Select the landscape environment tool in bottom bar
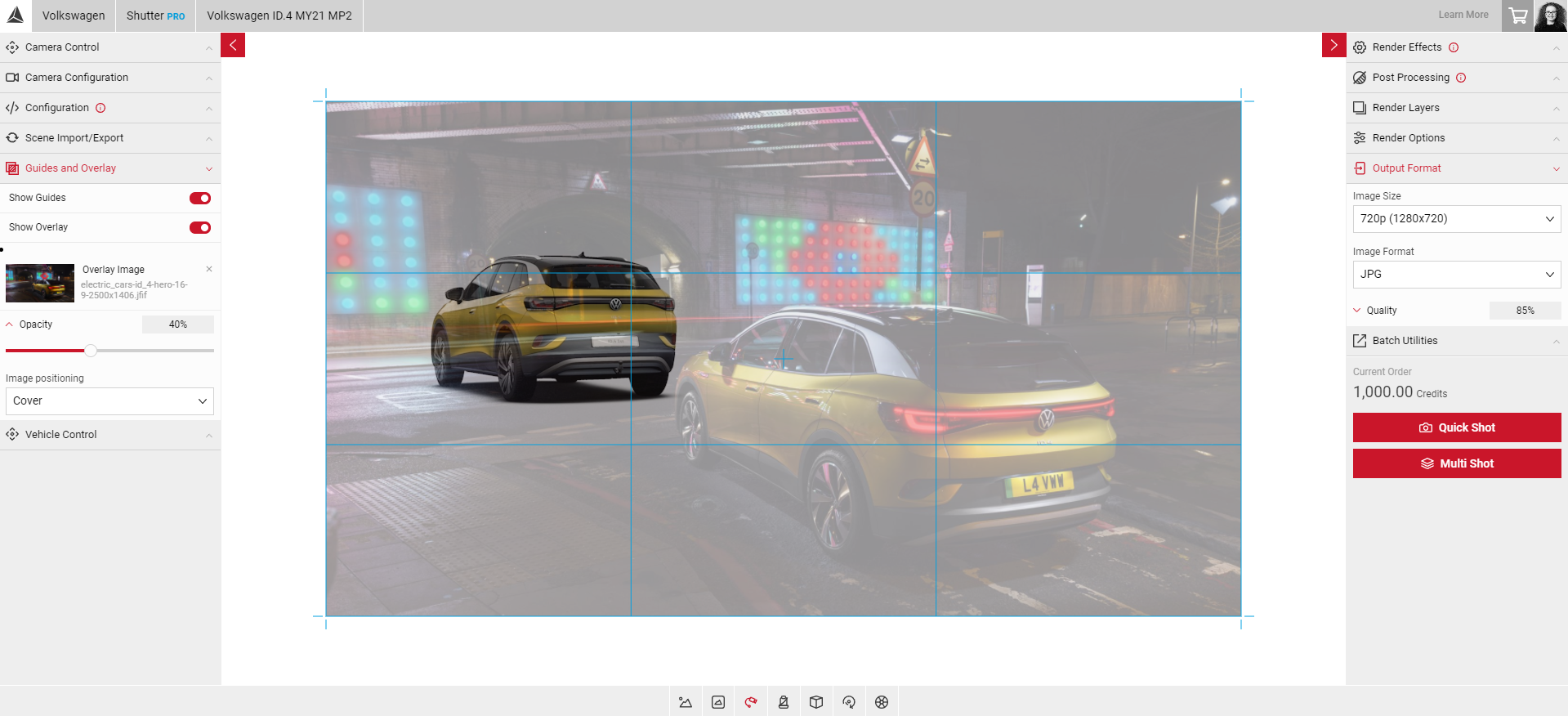 point(686,702)
